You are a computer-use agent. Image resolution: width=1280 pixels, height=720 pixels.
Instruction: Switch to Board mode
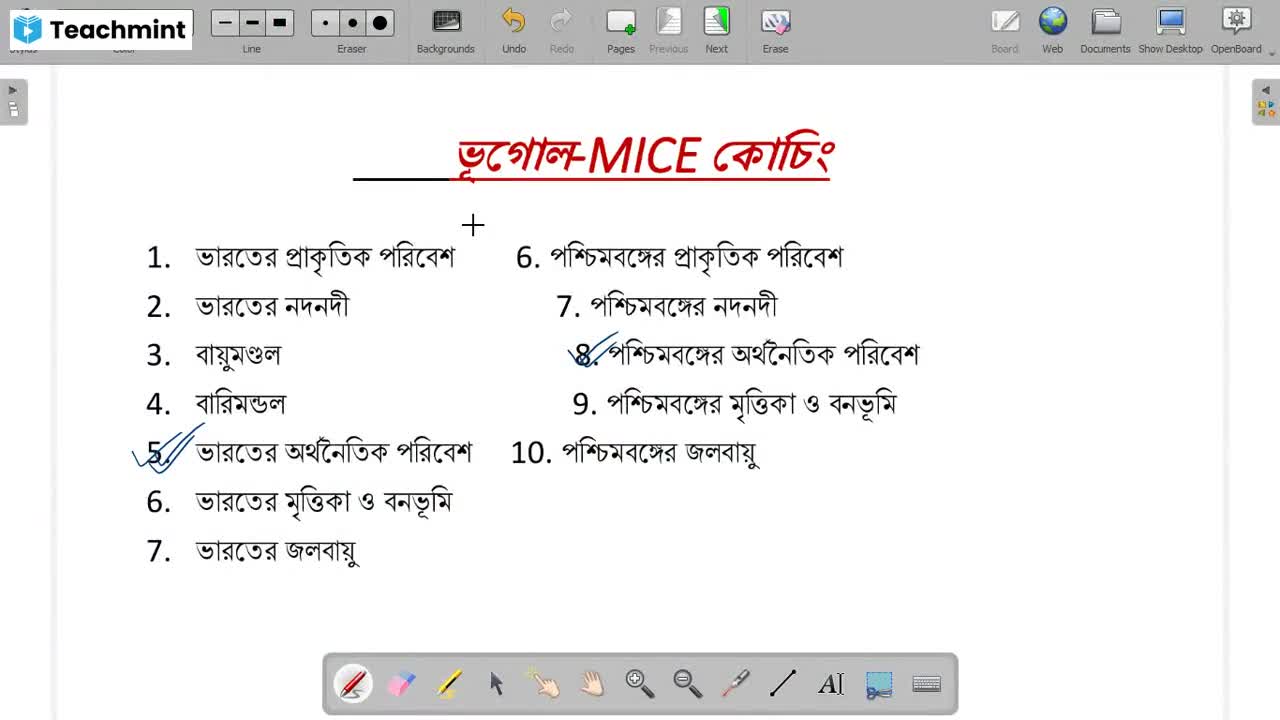pos(1005,31)
